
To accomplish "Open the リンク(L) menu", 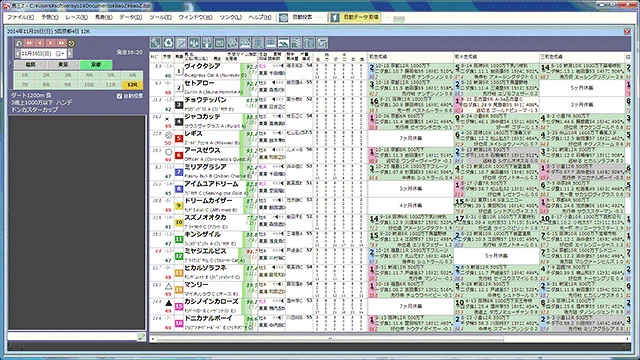I will point(230,17).
